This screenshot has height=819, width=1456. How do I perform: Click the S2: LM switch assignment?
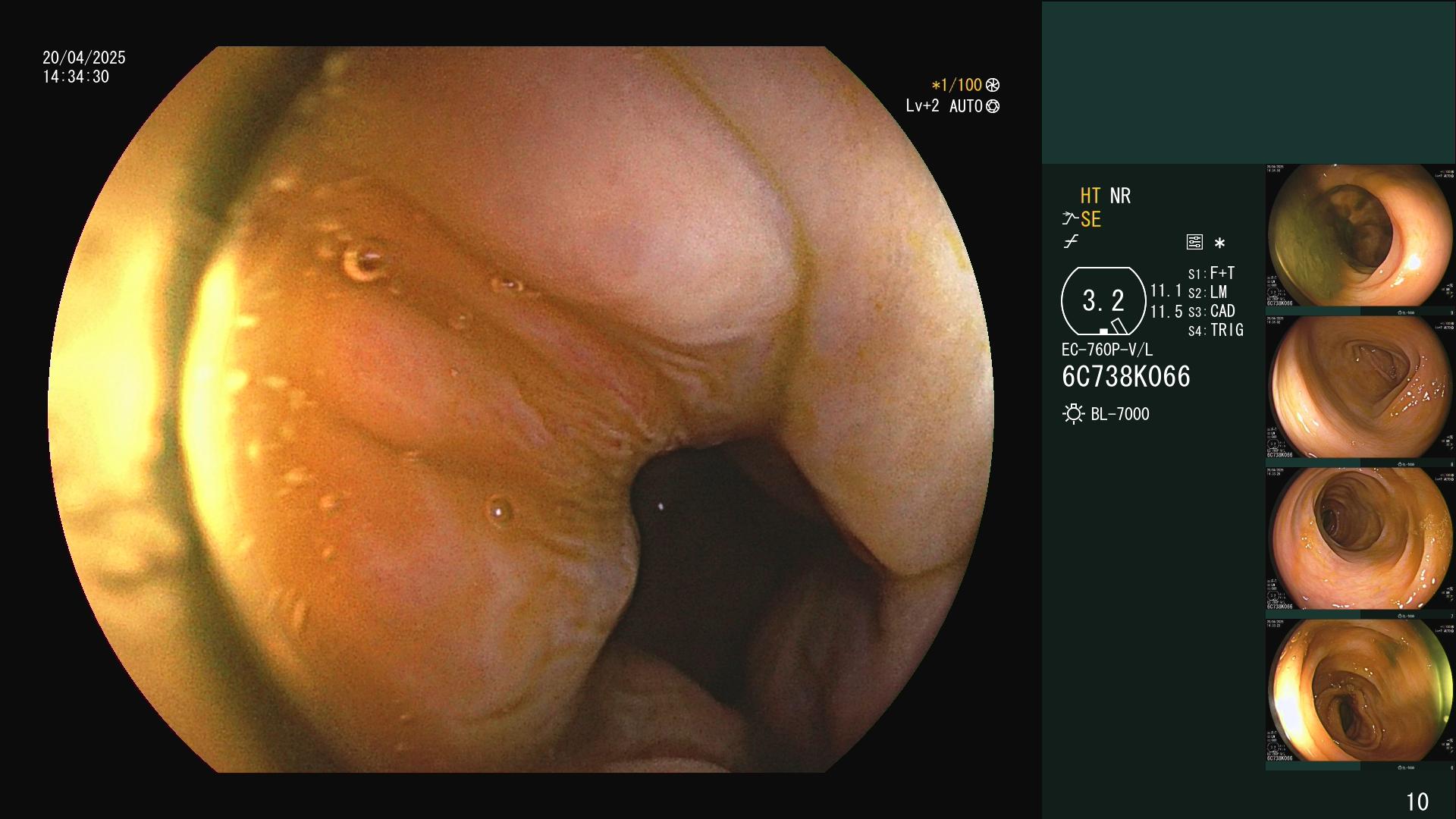tap(1207, 292)
